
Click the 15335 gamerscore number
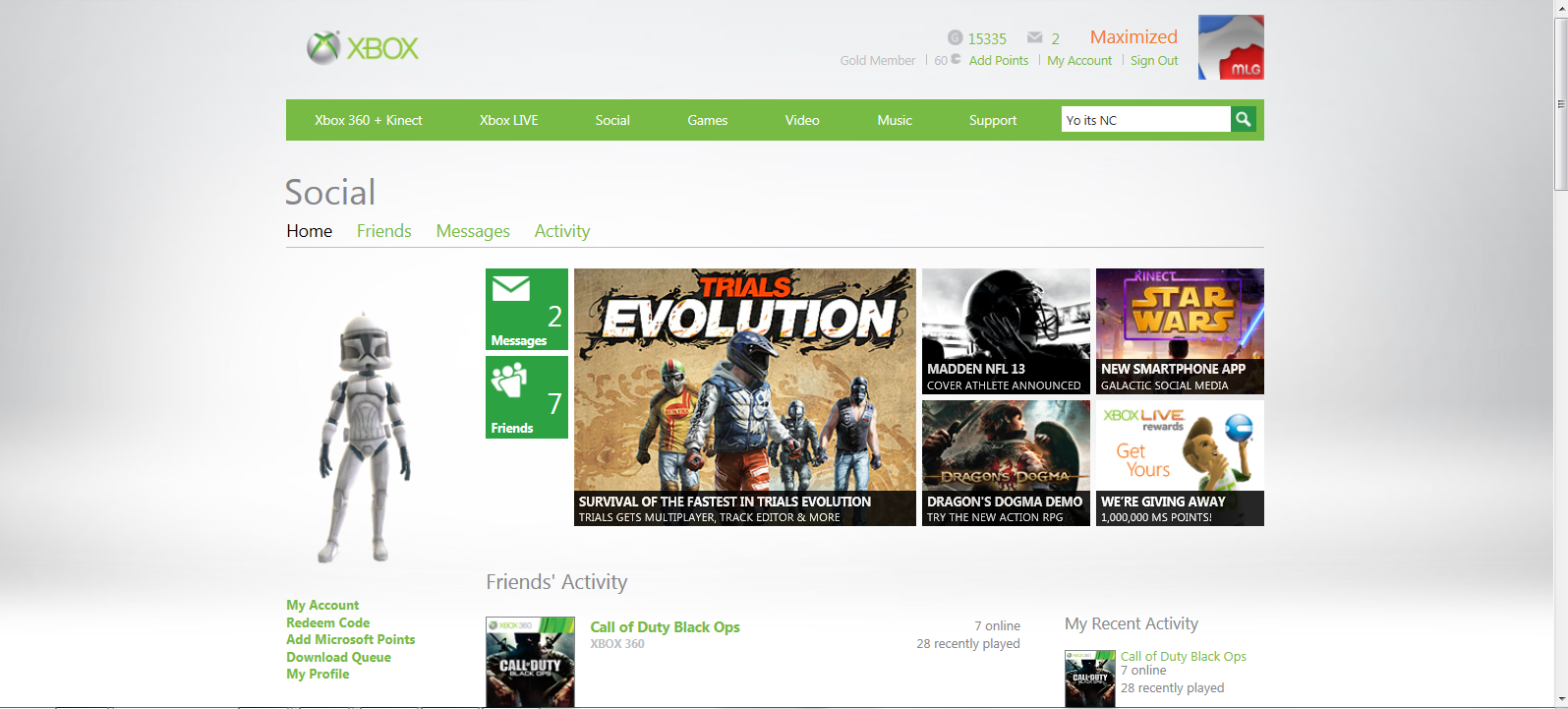coord(987,38)
